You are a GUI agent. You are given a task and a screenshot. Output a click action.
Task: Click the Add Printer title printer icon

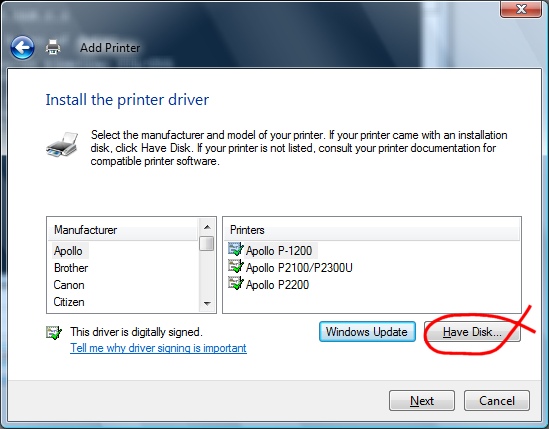[53, 47]
